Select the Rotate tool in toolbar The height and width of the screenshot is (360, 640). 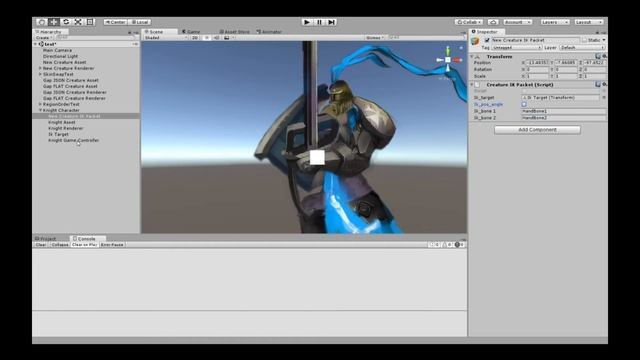pyautogui.click(x=66, y=22)
